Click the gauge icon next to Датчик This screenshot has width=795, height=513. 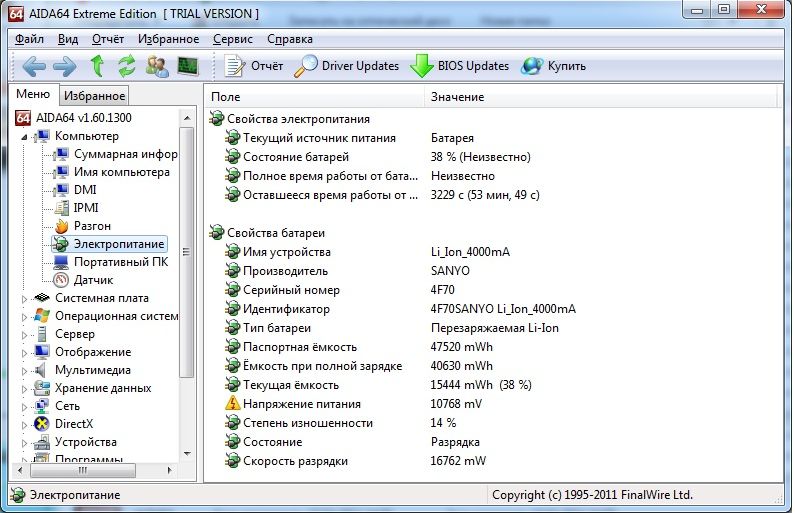(61, 280)
